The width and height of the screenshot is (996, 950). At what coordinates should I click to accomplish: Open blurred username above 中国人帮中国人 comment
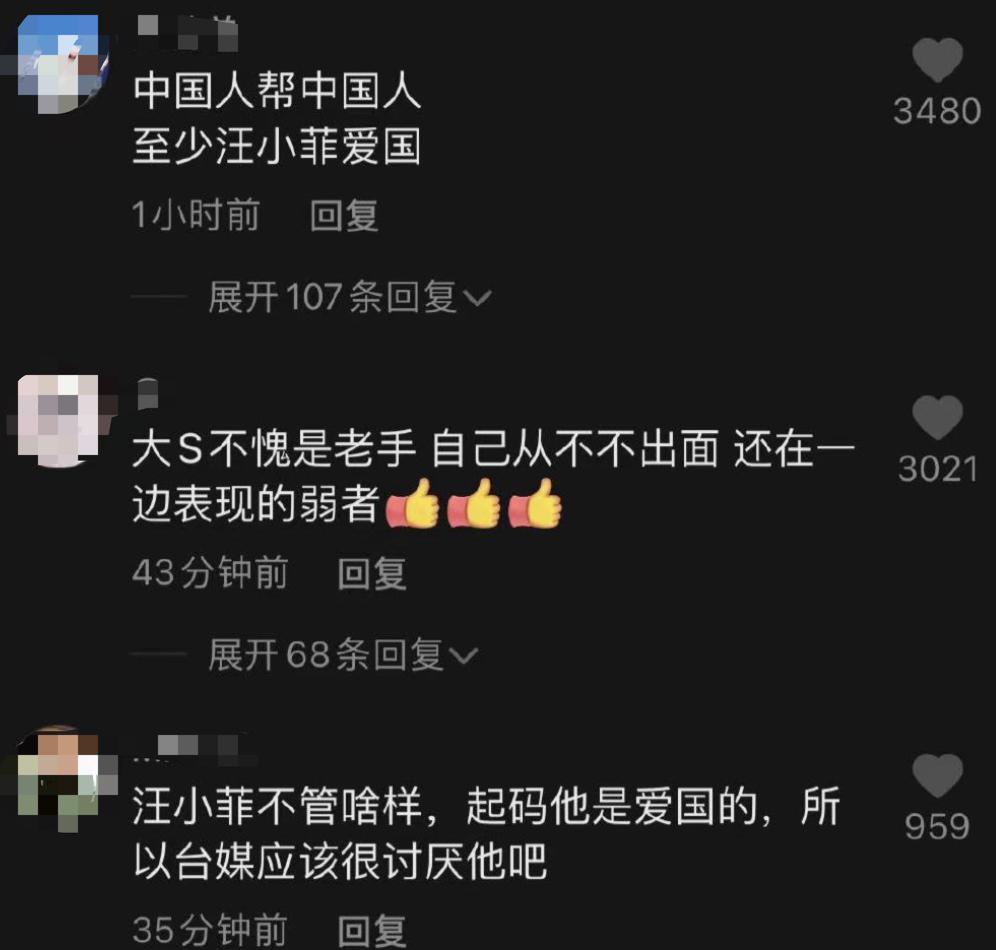[x=187, y=33]
